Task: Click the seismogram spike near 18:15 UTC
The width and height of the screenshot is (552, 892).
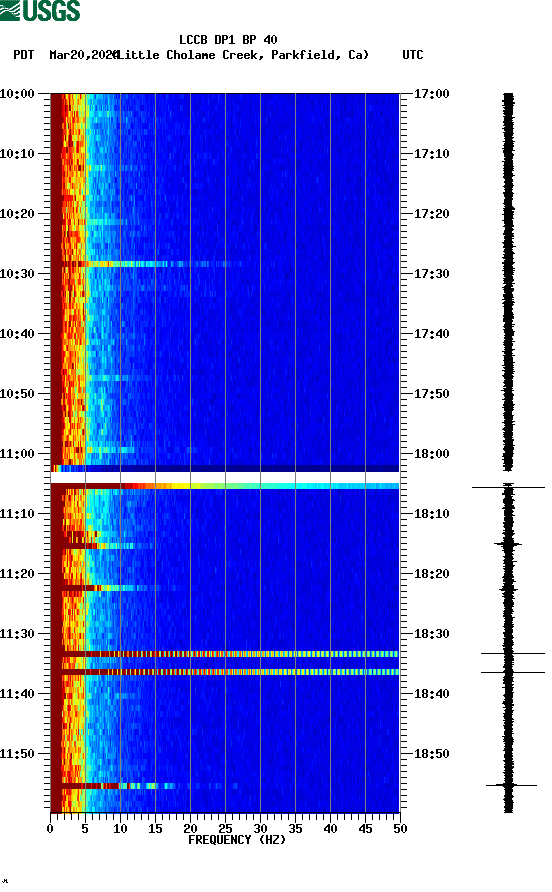Action: 508,544
